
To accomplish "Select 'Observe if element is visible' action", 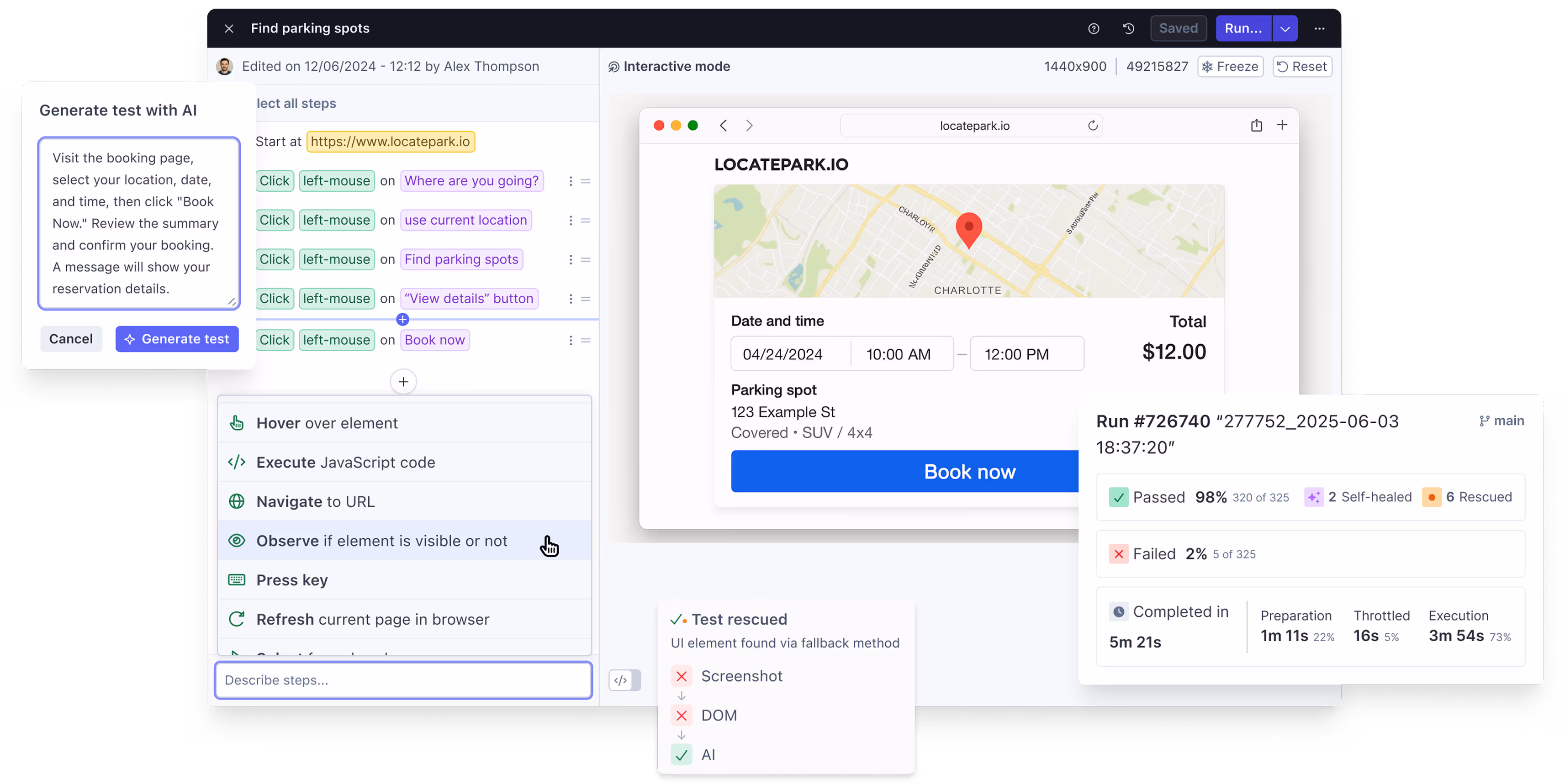I will pyautogui.click(x=404, y=541).
